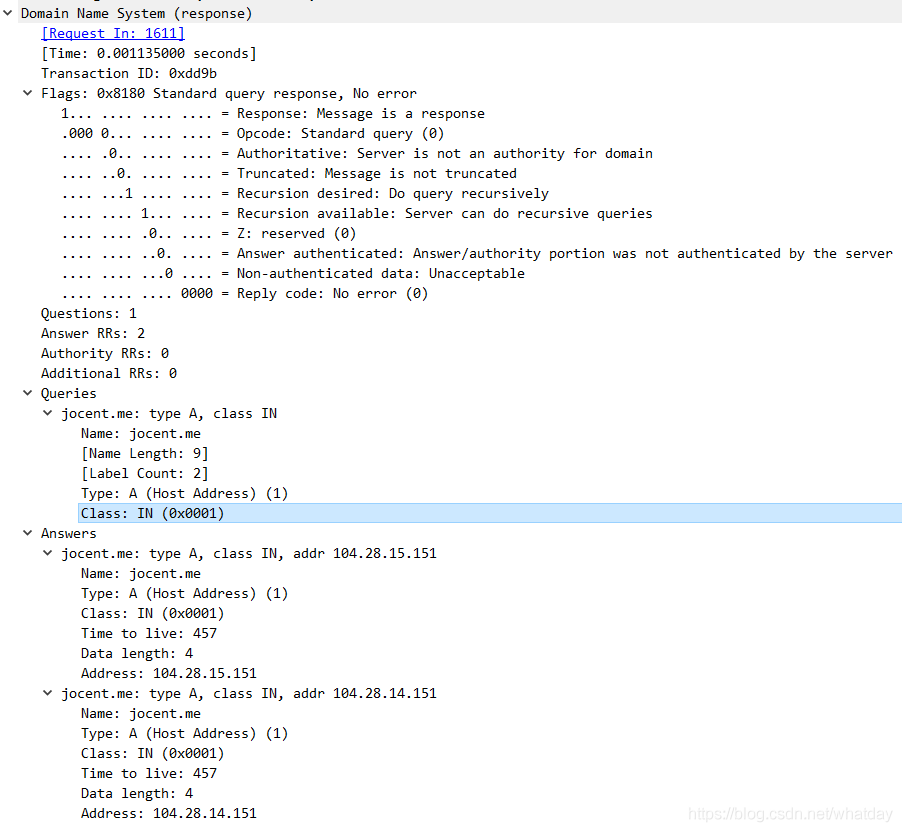Select the Answer authenticated row

click(477, 254)
